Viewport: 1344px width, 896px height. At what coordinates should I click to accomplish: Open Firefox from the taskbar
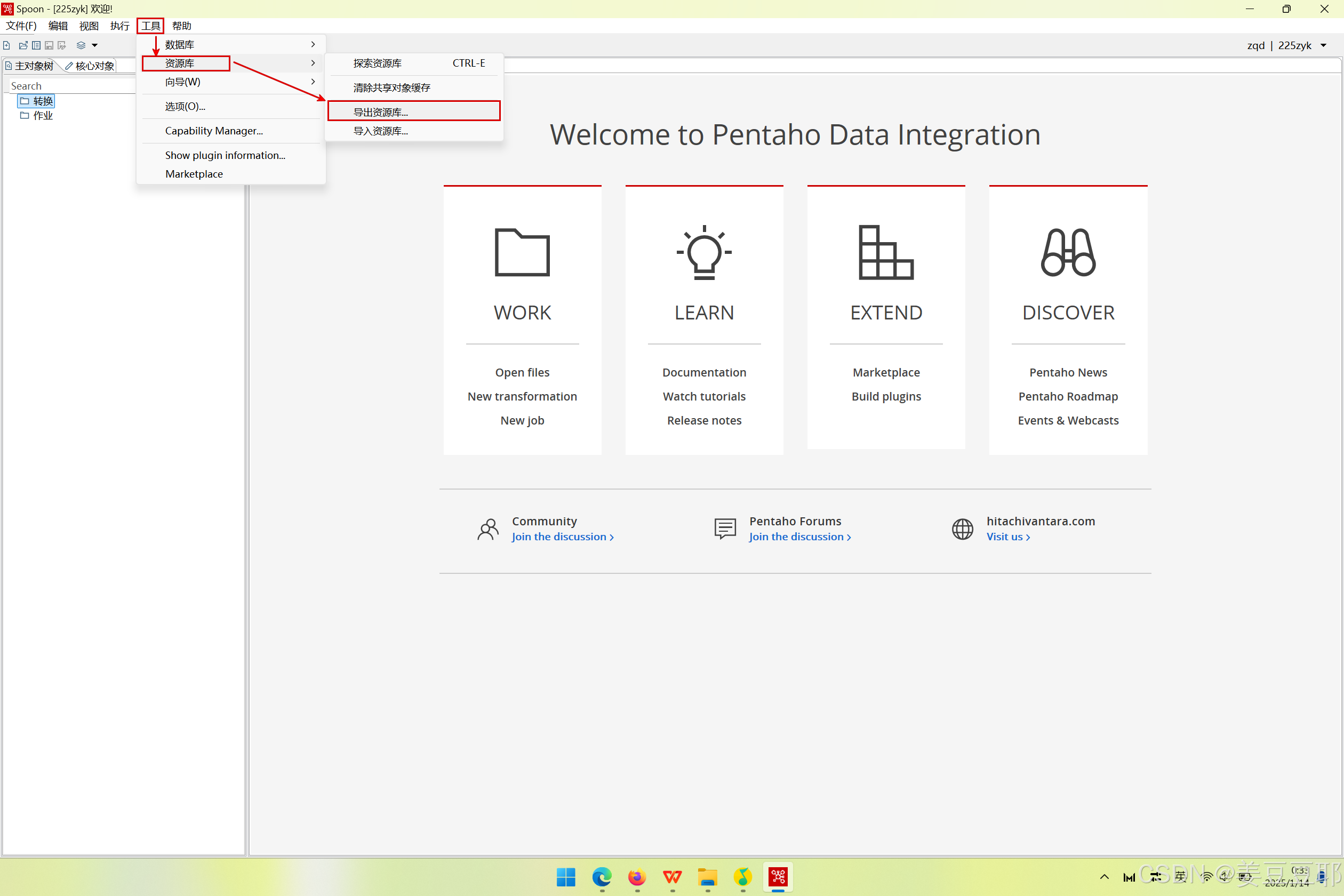[637, 877]
